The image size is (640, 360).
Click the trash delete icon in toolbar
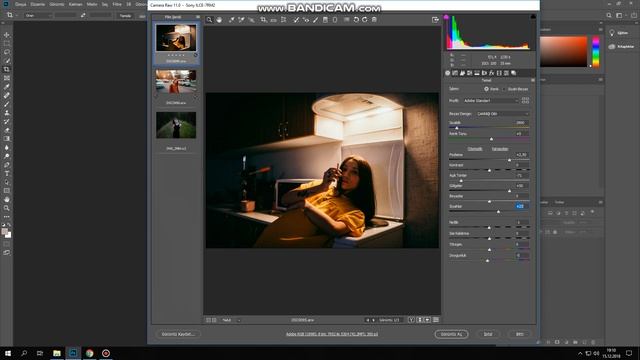[374, 20]
